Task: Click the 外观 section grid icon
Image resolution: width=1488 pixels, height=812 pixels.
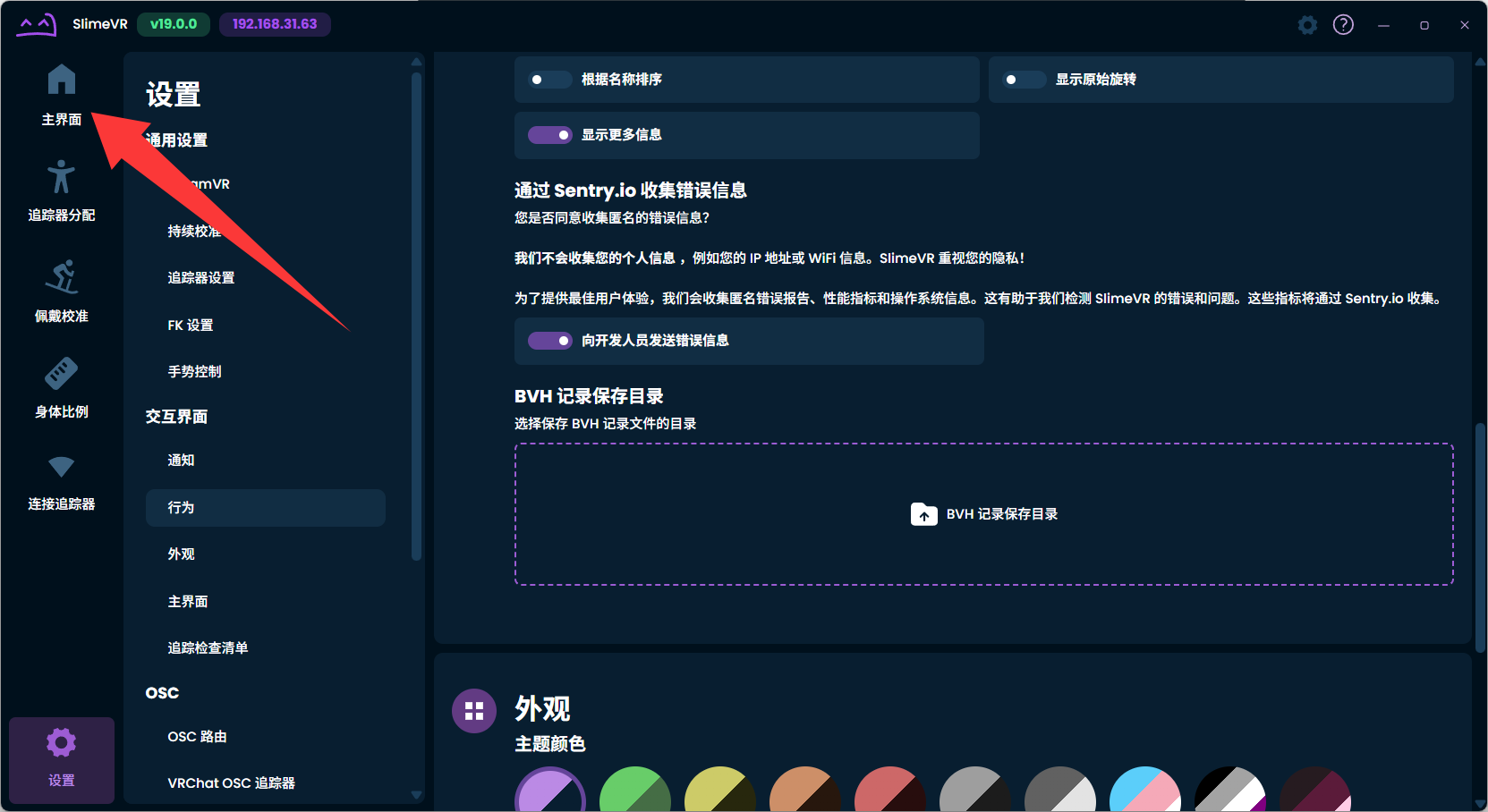Action: 474,711
